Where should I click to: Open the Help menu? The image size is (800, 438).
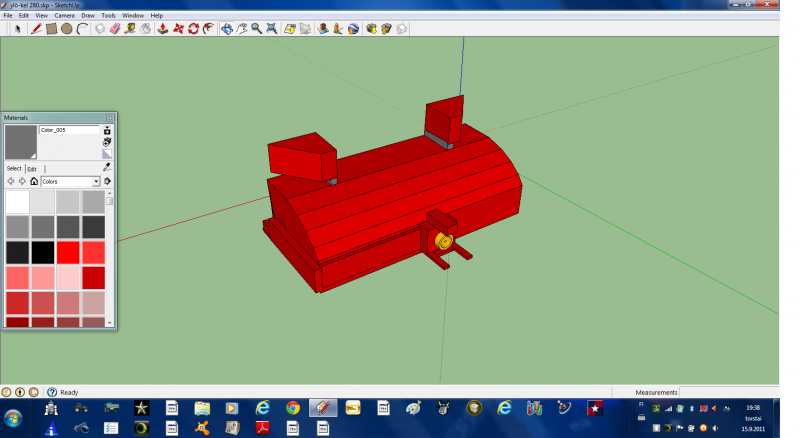(157, 16)
